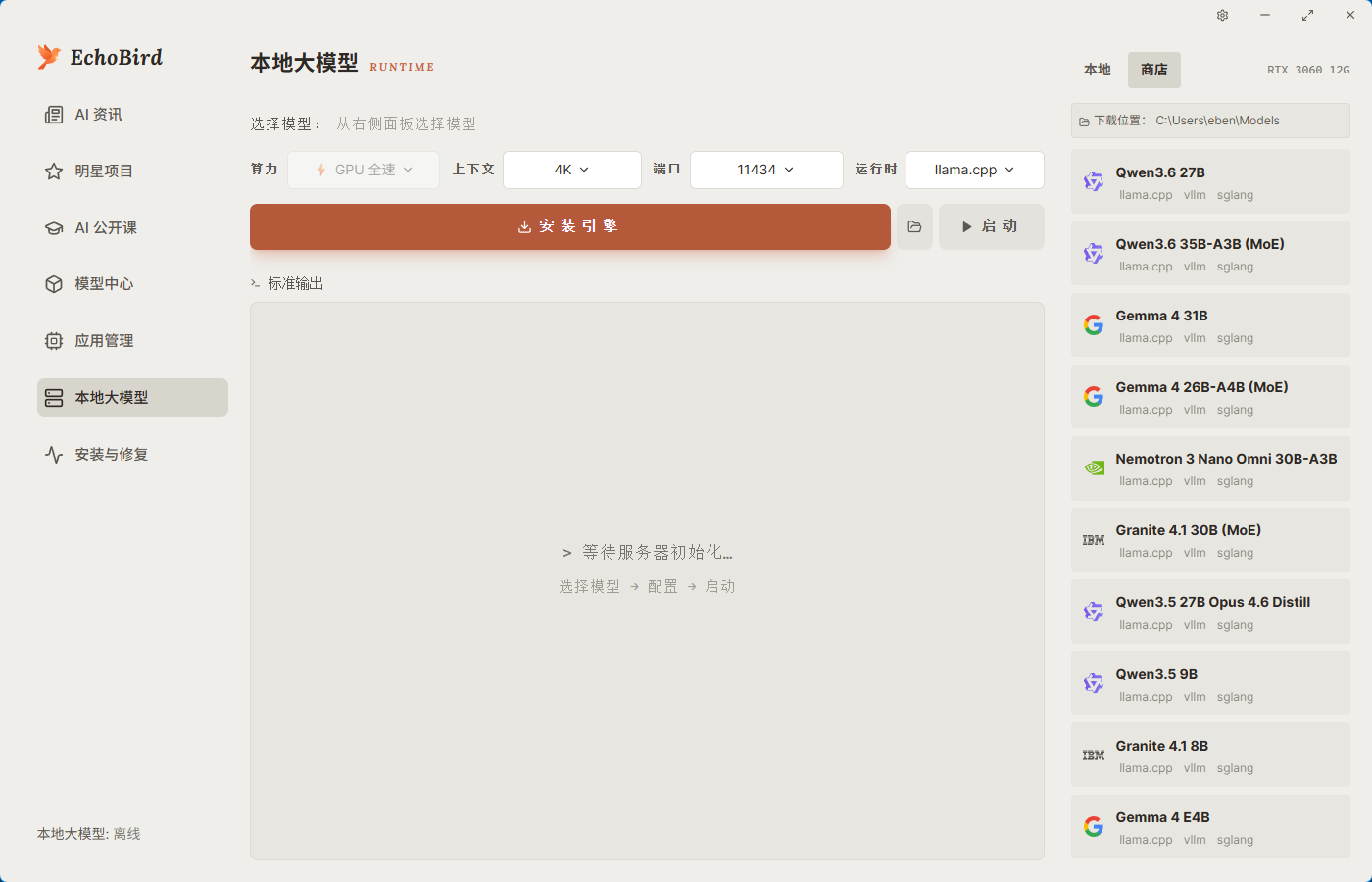Image resolution: width=1372 pixels, height=882 pixels.
Task: Click Qwen logo of Qwen3.6 27B
Action: pos(1094,181)
